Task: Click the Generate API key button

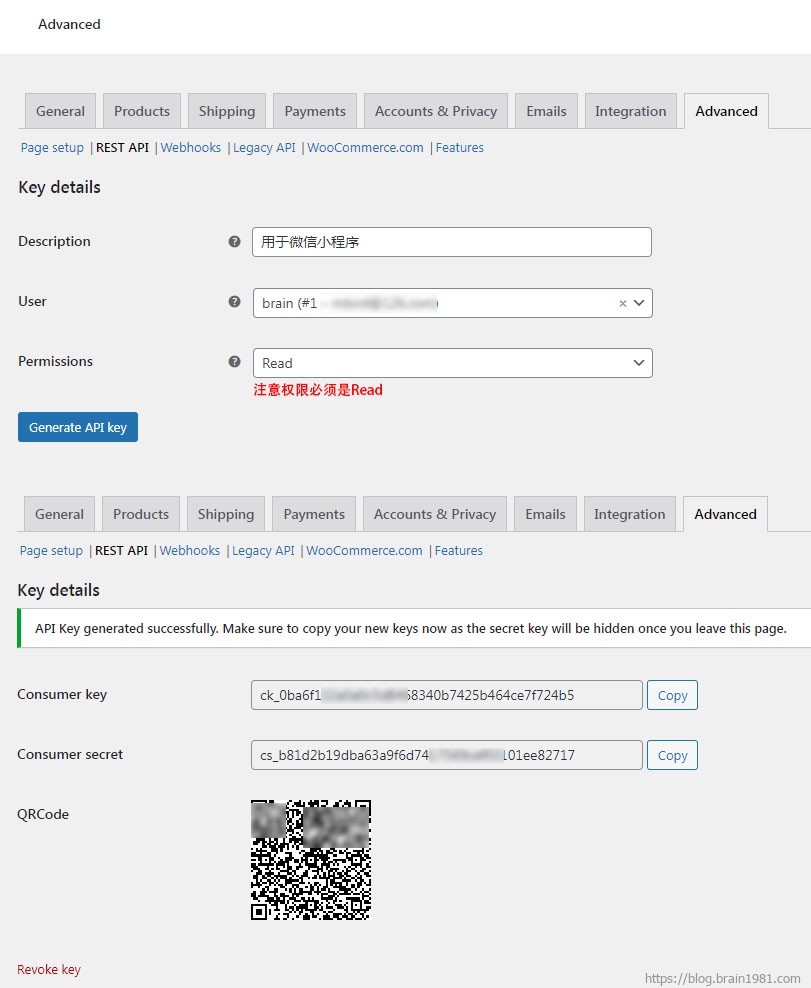Action: pos(77,426)
